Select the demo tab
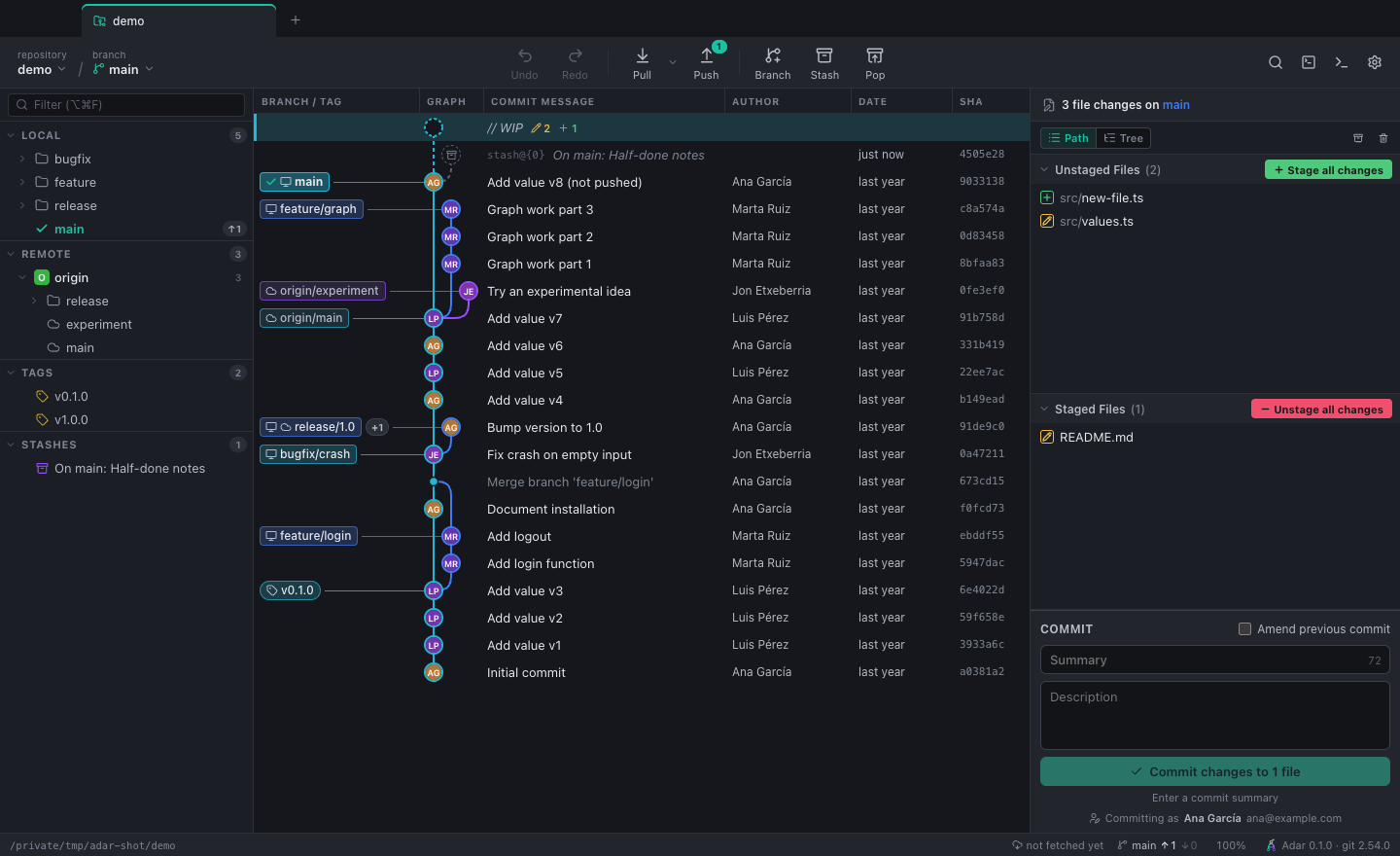This screenshot has height=856, width=1400. tap(179, 20)
